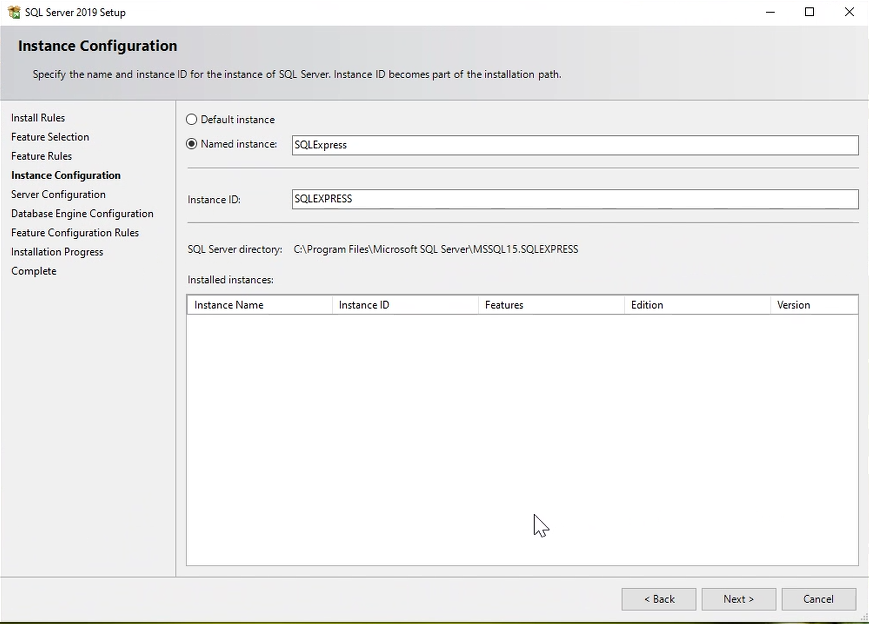The image size is (869, 624).
Task: Open the Feature Selection step
Action: click(50, 137)
